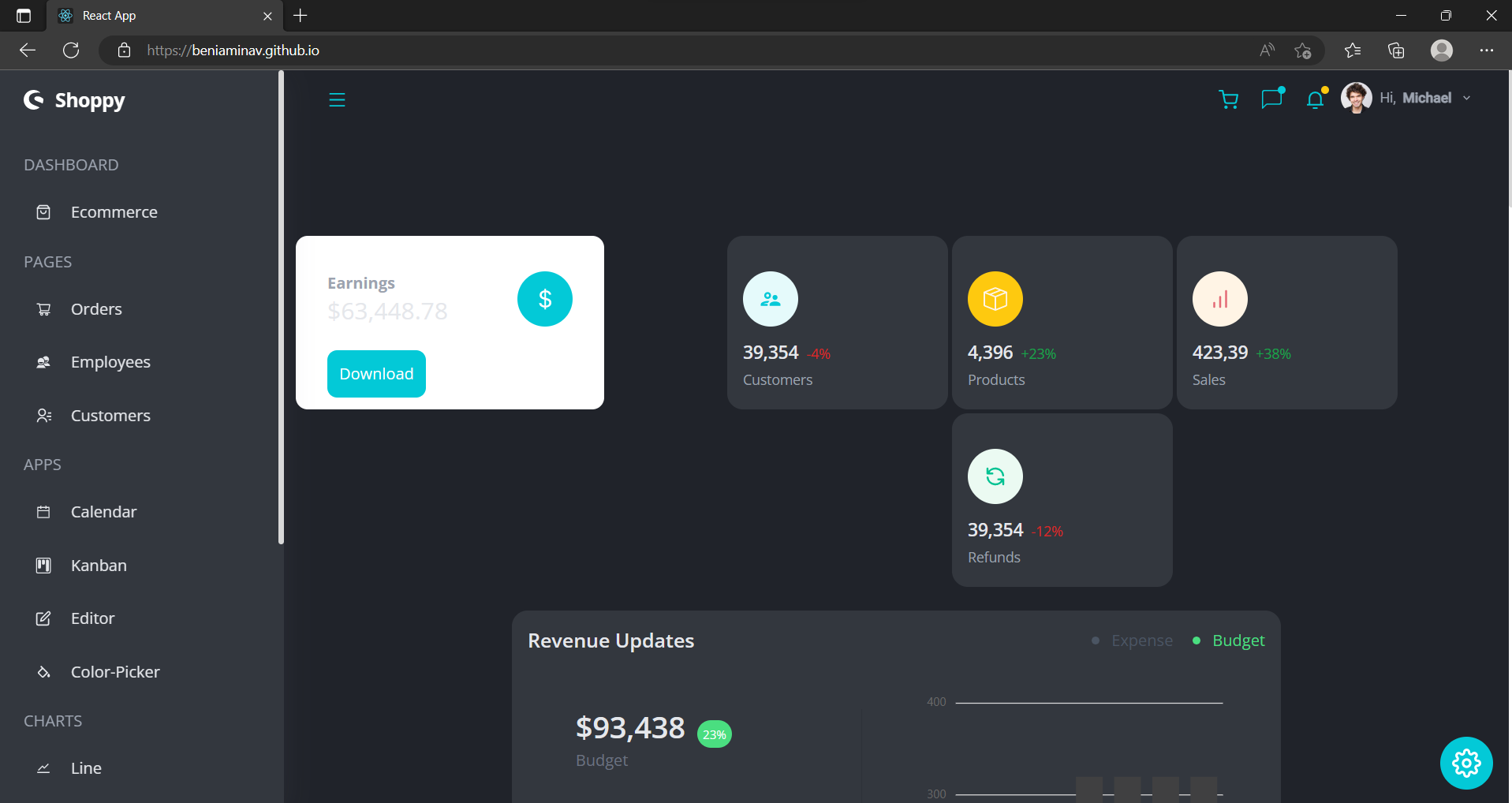This screenshot has width=1512, height=803.
Task: Click the dollar icon on Earnings card
Action: (x=544, y=299)
